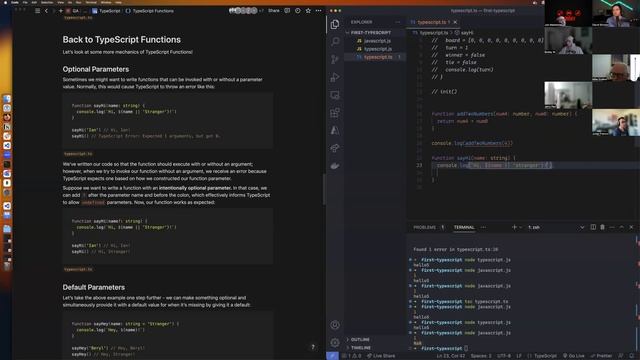The height and width of the screenshot is (360, 640).
Task: Open more panel tabs ellipsis next to TERMINAL
Action: tap(483, 227)
